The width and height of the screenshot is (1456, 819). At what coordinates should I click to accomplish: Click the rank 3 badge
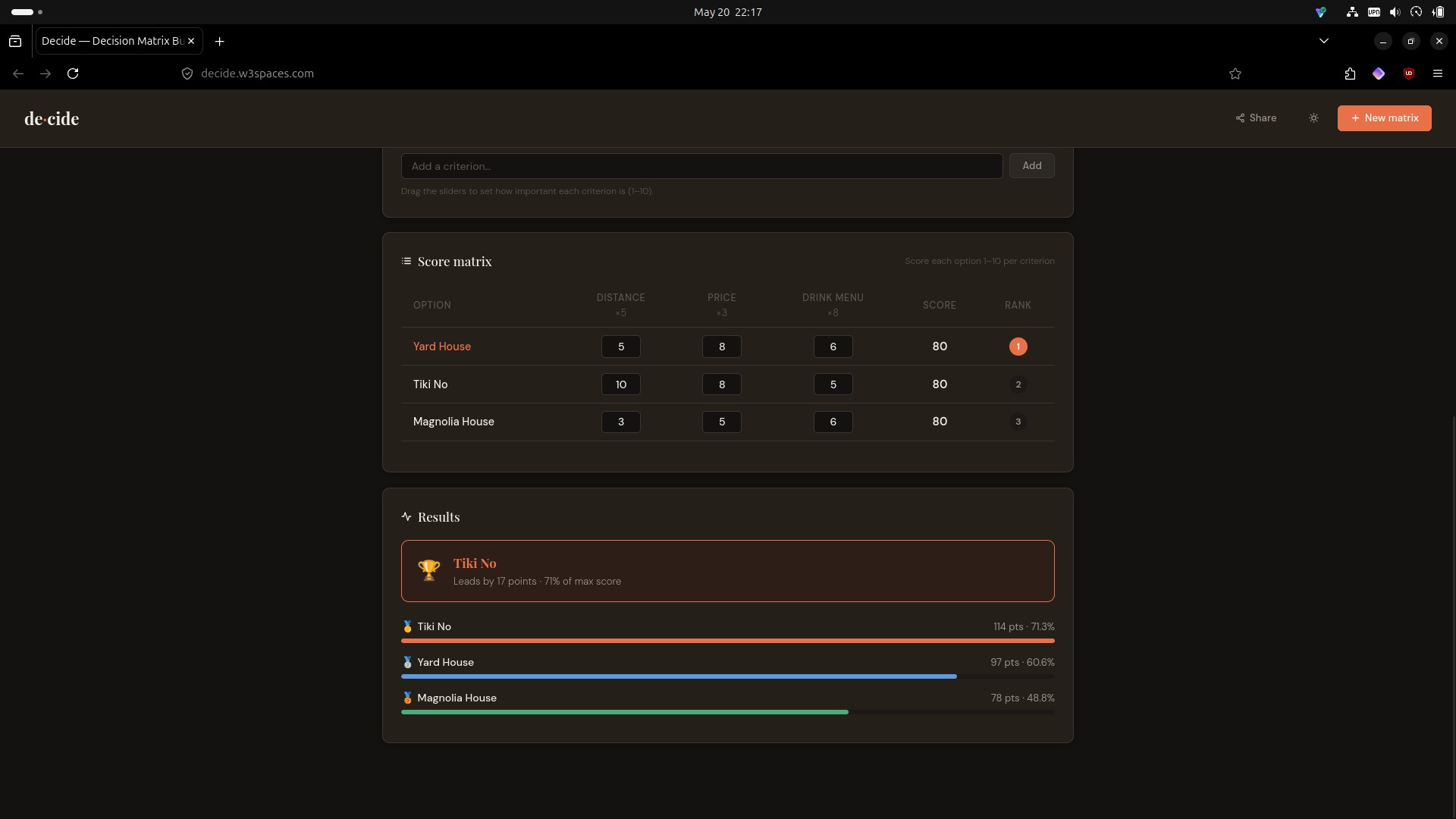coord(1018,422)
